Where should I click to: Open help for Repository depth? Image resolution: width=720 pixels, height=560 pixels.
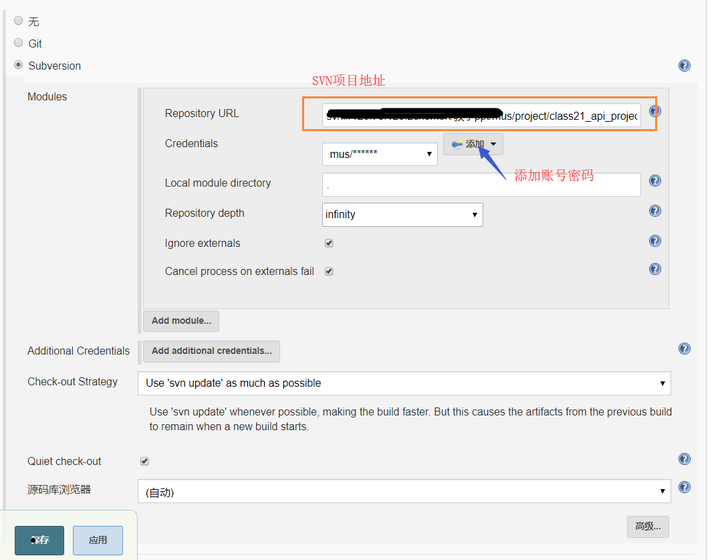tap(655, 211)
